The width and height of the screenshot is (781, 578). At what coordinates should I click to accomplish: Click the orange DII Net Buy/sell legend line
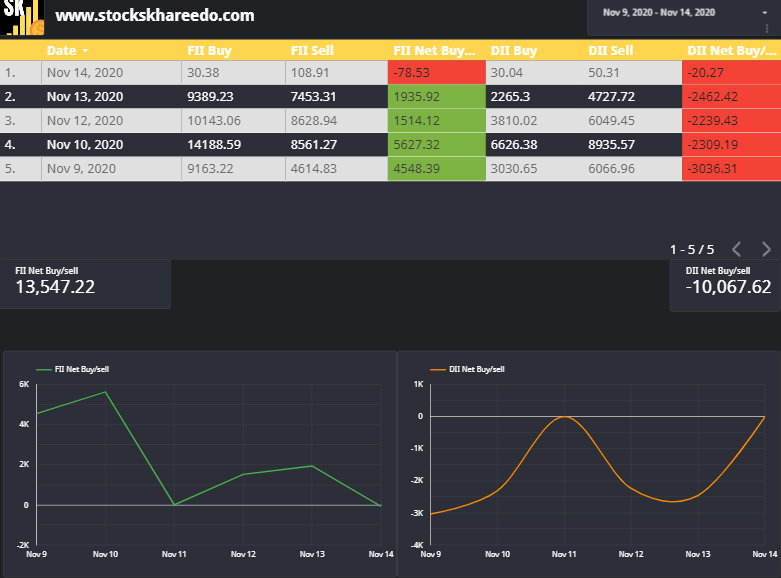(x=438, y=369)
